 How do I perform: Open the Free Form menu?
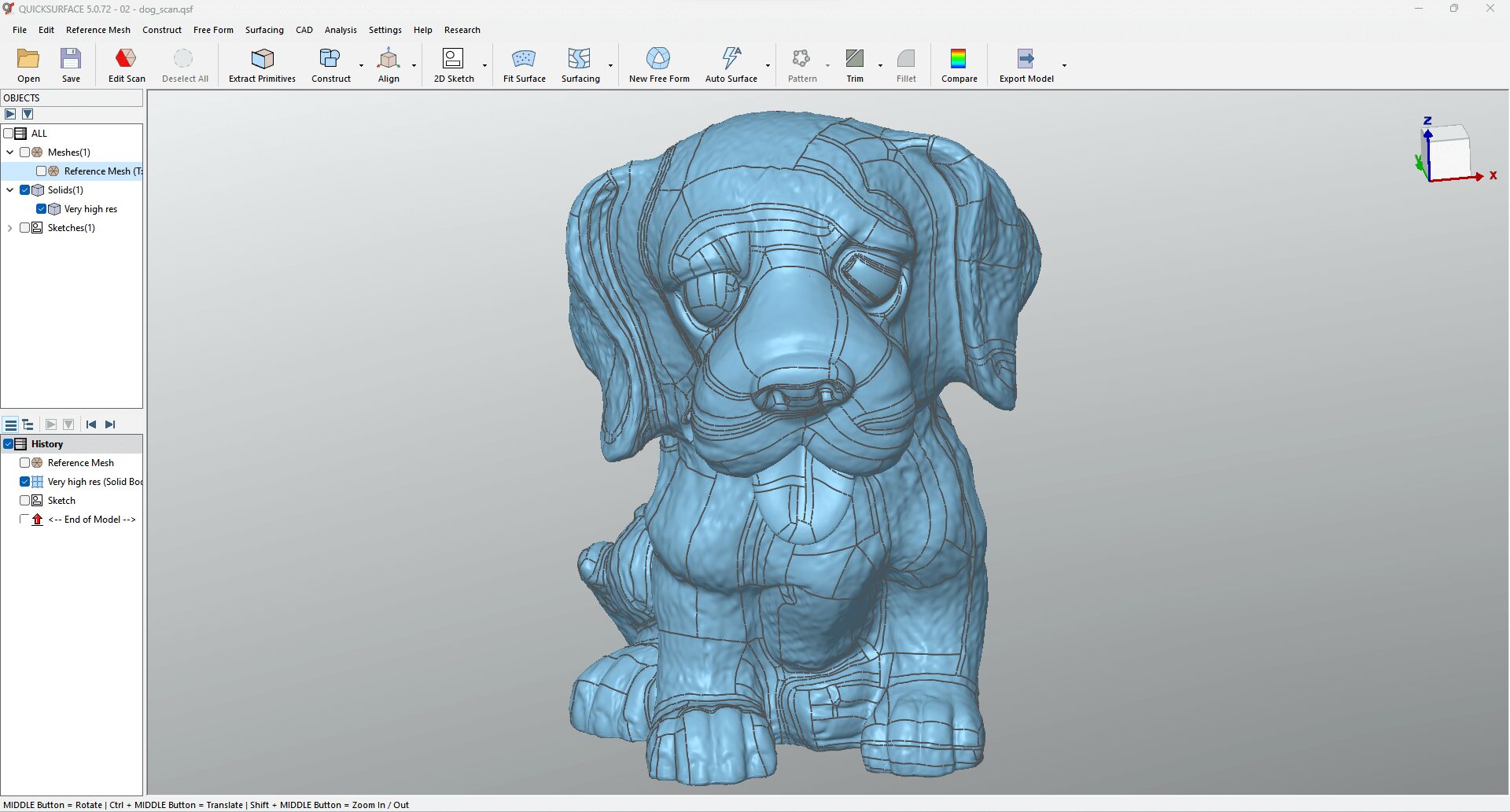213,30
